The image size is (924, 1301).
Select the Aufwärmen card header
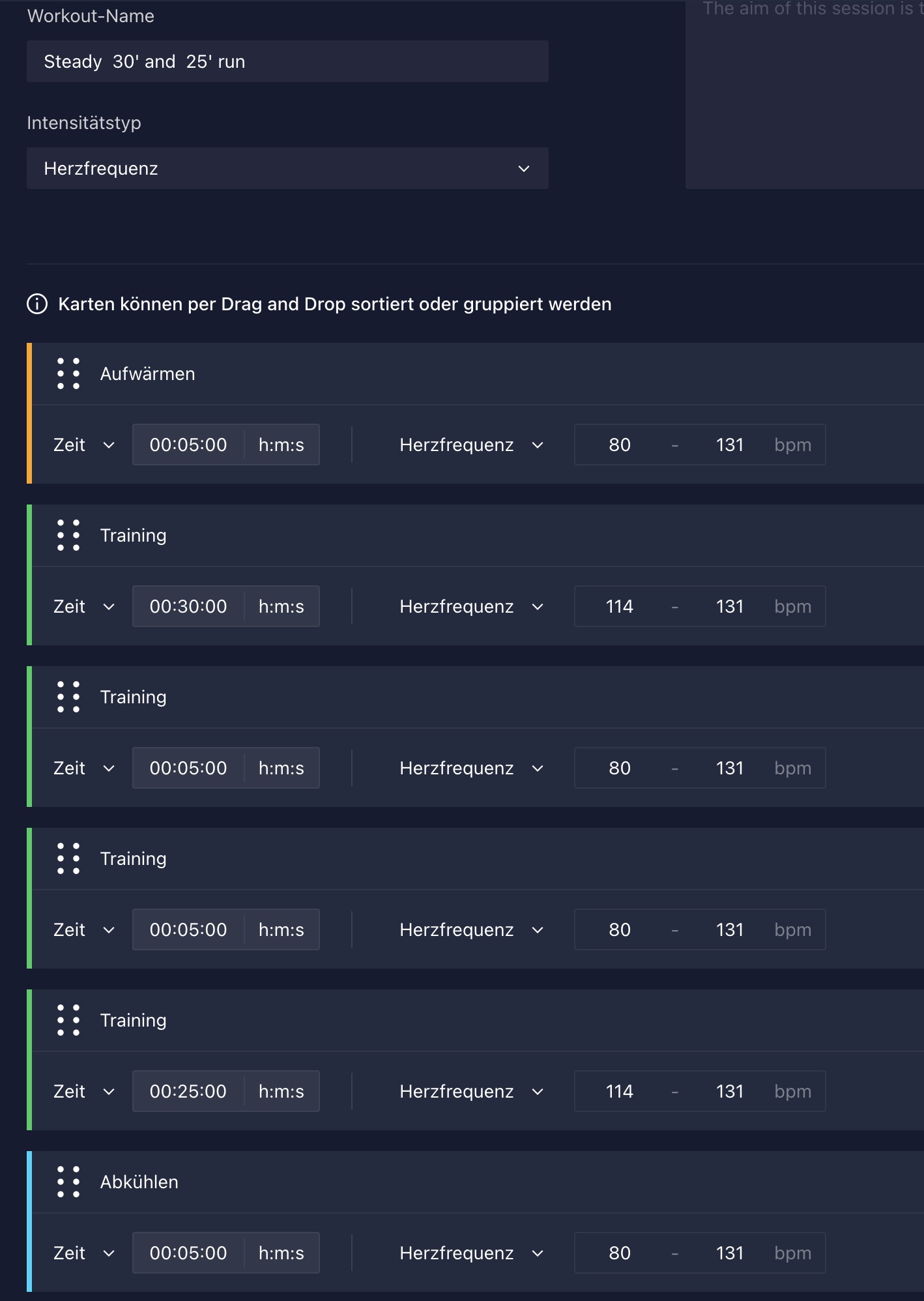[456, 373]
